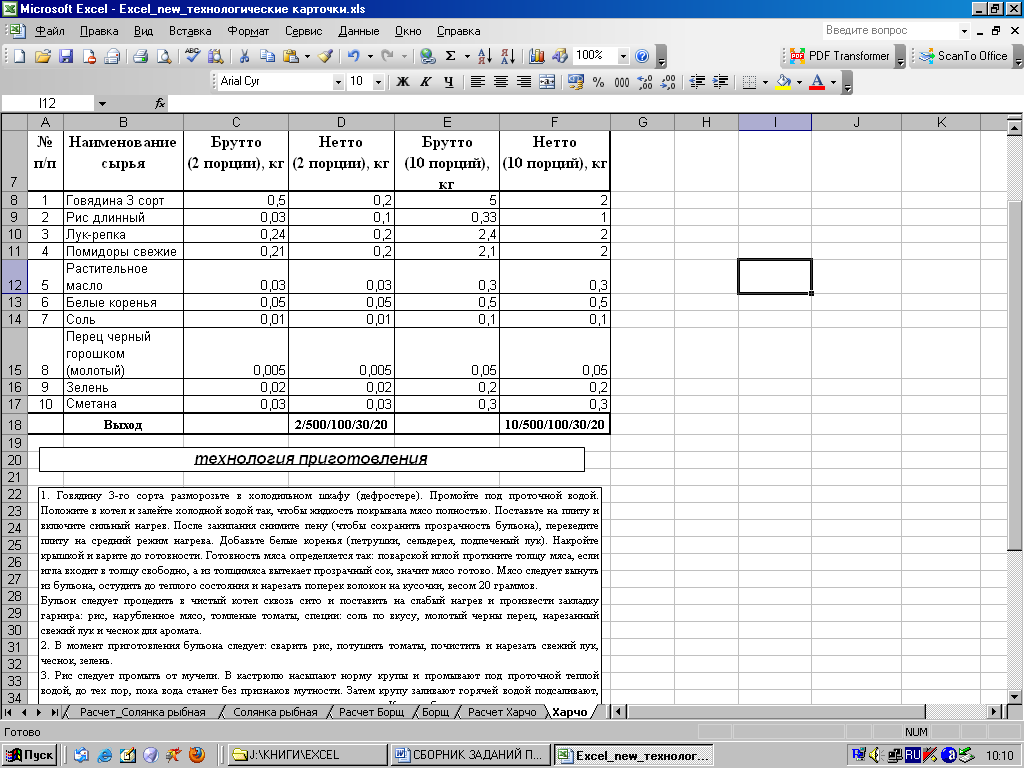The image size is (1024, 768).
Task: Open zoom level dropdown 100%
Action: [x=623, y=56]
